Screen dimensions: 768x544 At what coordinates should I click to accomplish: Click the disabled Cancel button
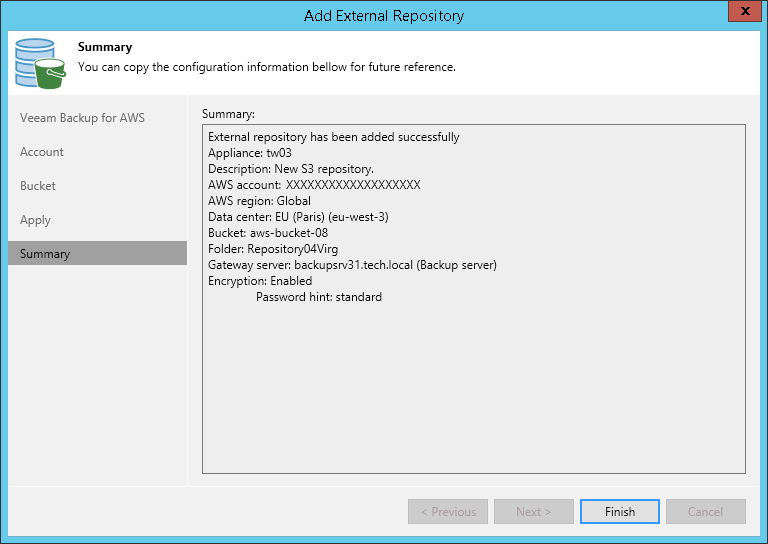705,511
